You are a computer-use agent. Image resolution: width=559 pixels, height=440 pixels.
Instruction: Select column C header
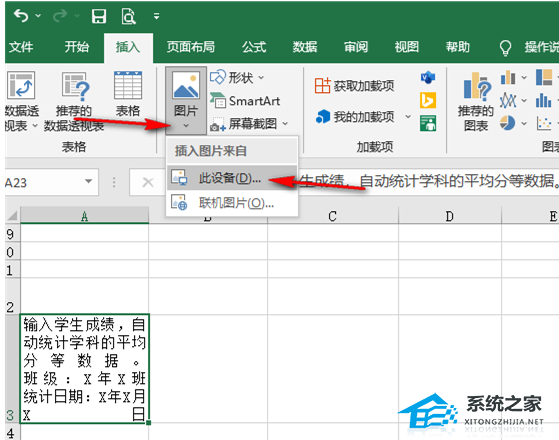click(x=333, y=216)
